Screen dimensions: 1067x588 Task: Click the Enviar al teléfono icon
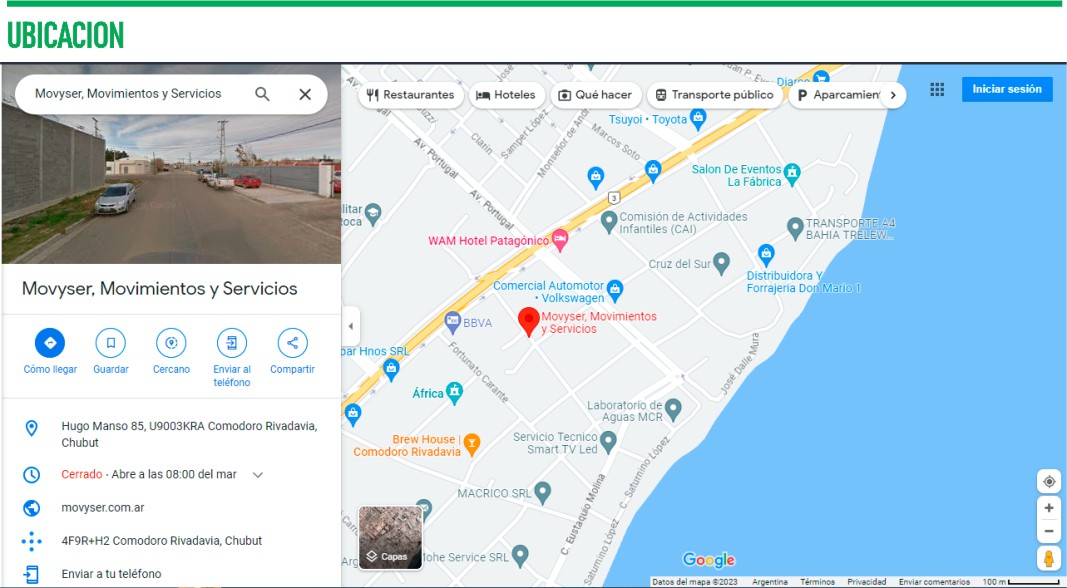pos(232,343)
